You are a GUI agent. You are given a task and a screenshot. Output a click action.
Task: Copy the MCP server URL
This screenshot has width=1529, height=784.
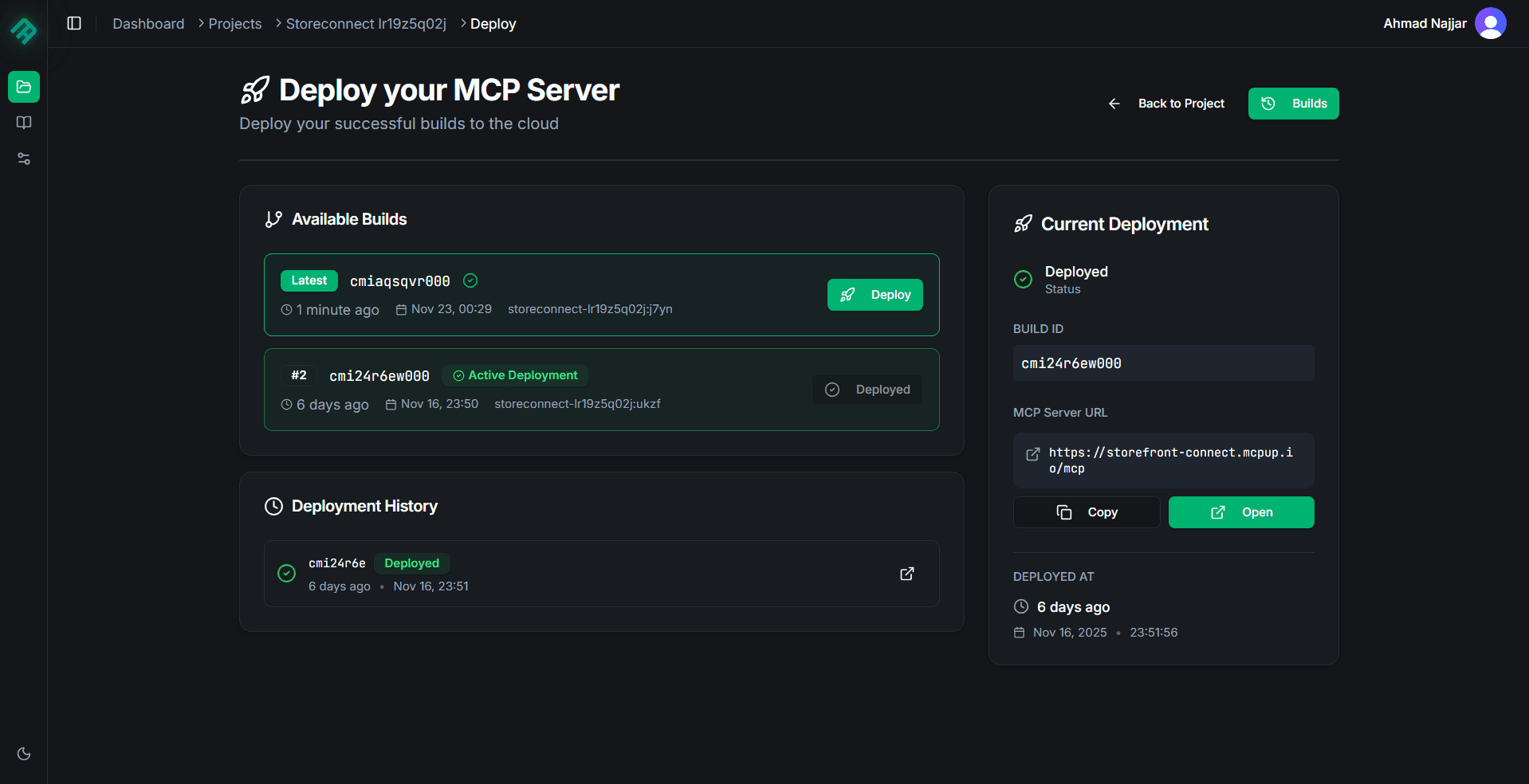tap(1086, 512)
